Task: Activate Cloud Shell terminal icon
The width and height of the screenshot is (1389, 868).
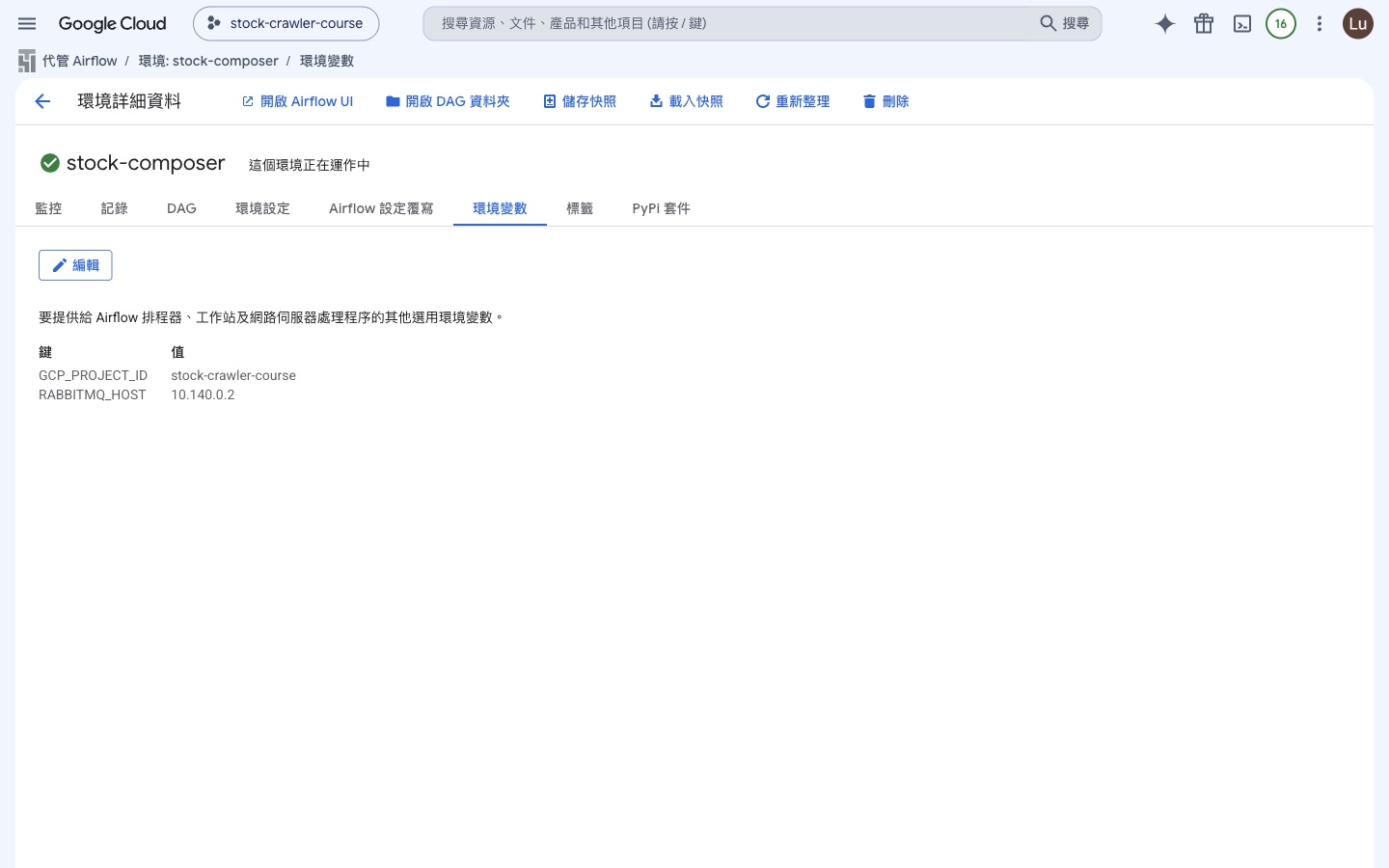Action: point(1242,24)
